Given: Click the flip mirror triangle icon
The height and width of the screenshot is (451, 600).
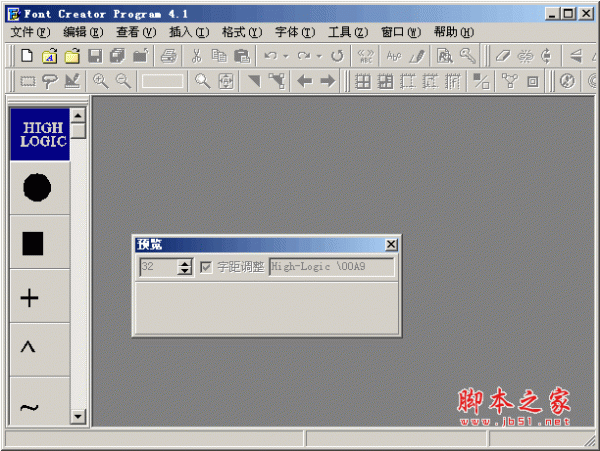Looking at the screenshot, I should (x=576, y=56).
